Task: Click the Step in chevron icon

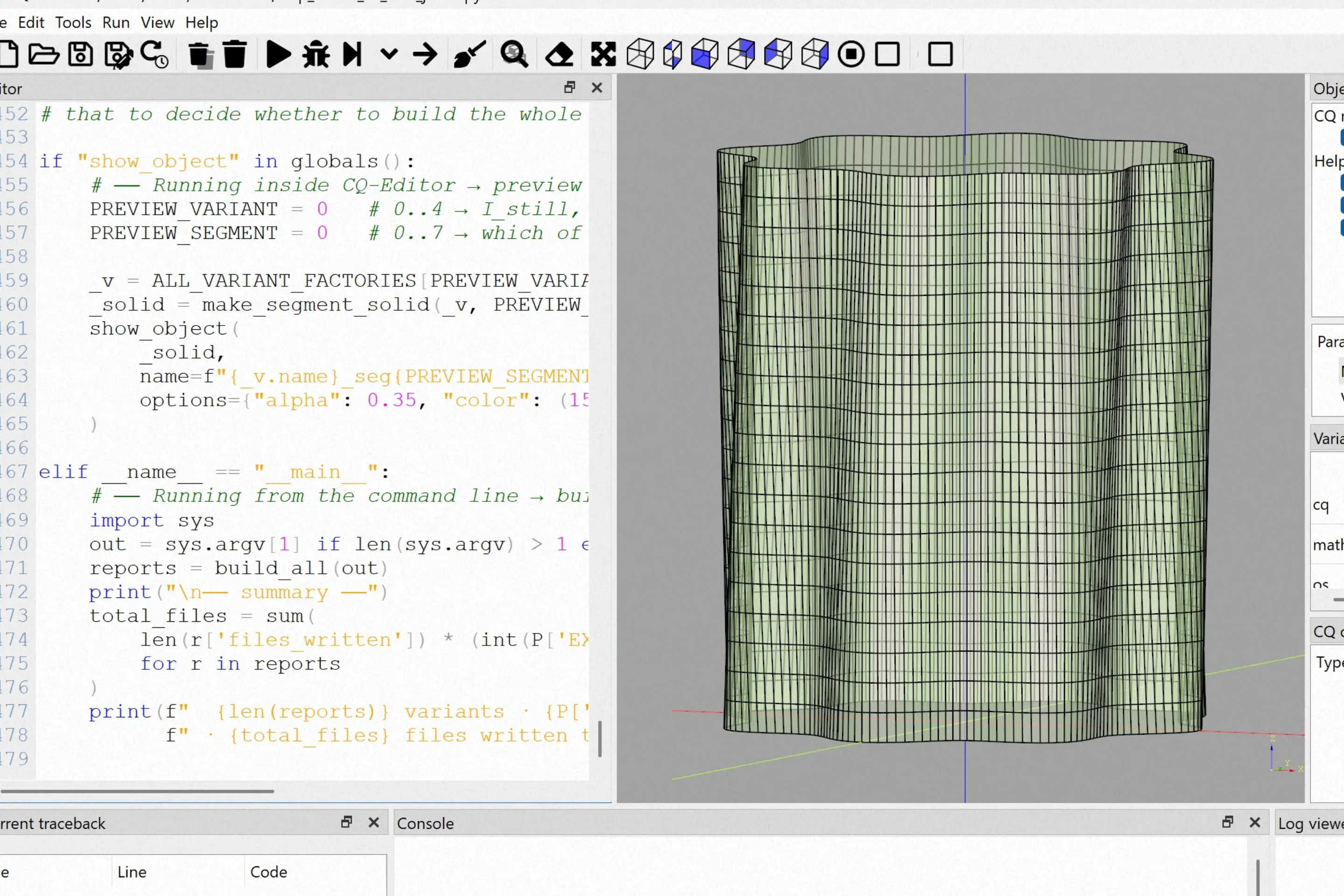Action: point(389,54)
